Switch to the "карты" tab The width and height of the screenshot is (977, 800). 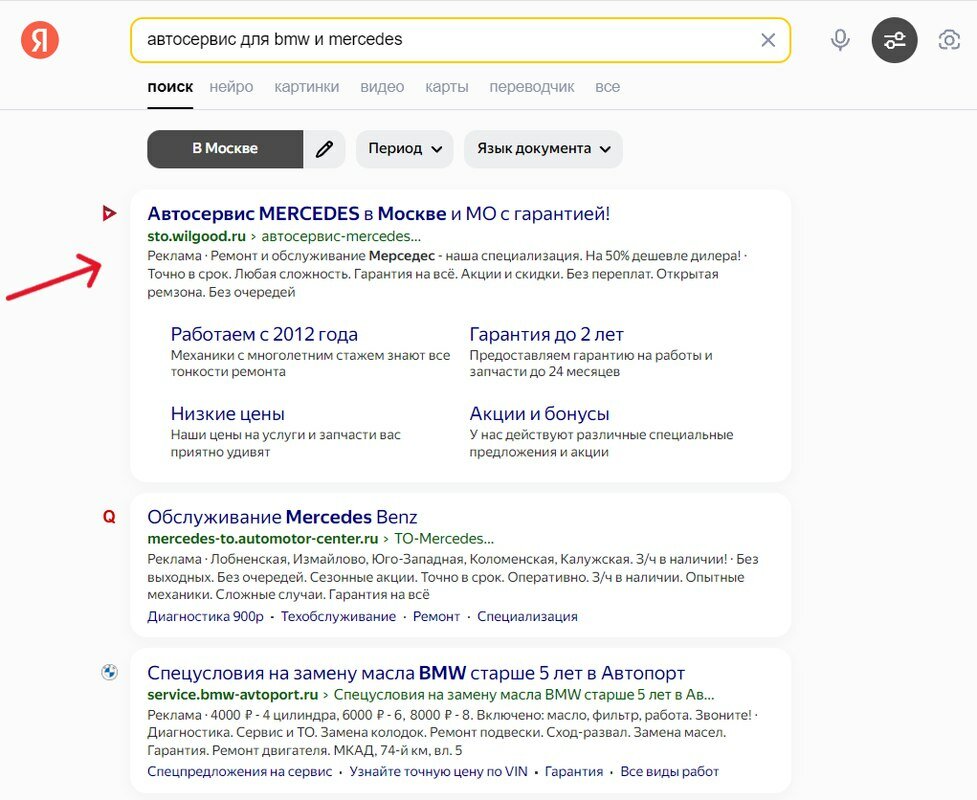(447, 87)
